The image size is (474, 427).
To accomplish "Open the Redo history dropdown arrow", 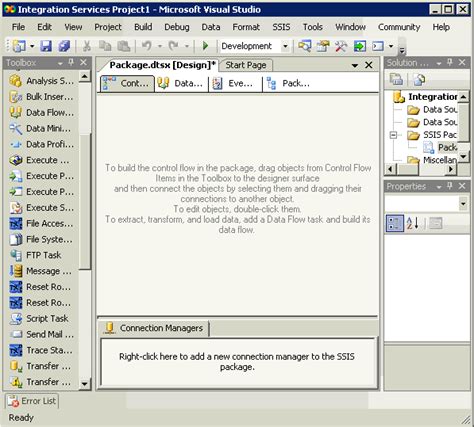I will click(187, 46).
